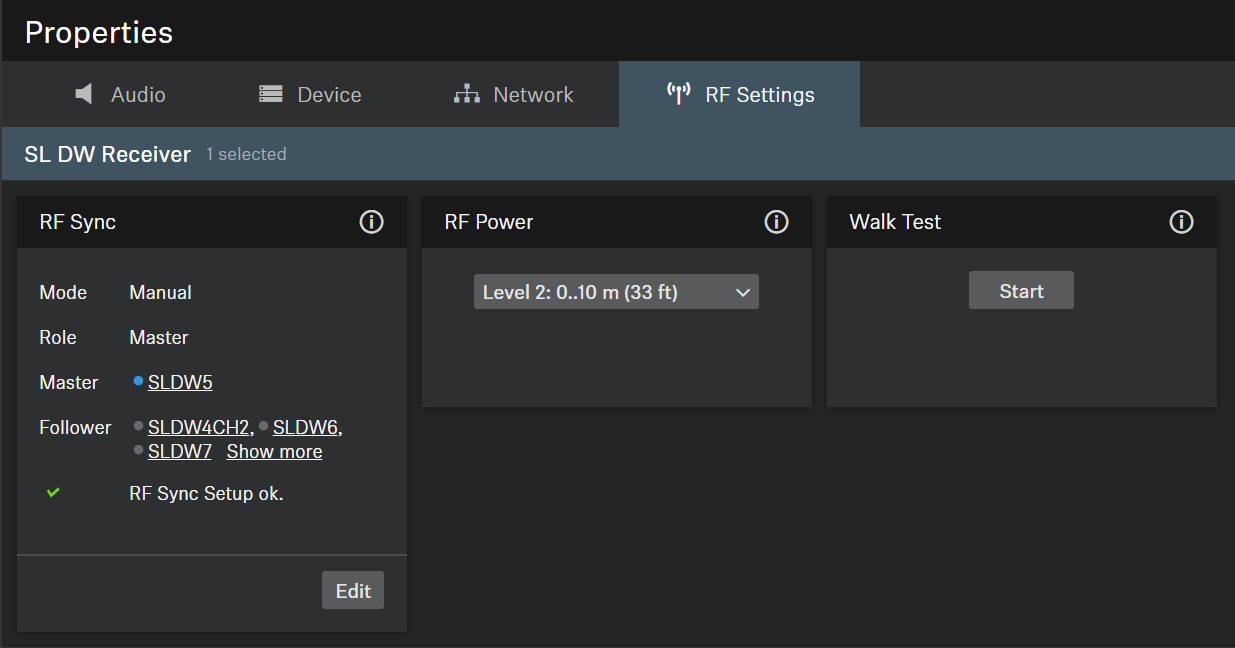Select the SL DW Receiver header
Viewport: 1235px width, 648px height.
(x=107, y=154)
